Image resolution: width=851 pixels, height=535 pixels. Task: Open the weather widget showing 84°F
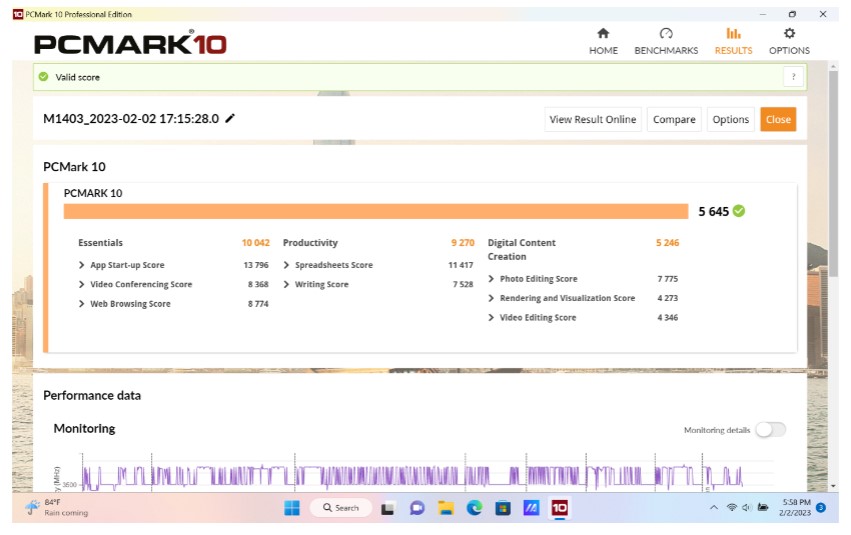[56, 508]
